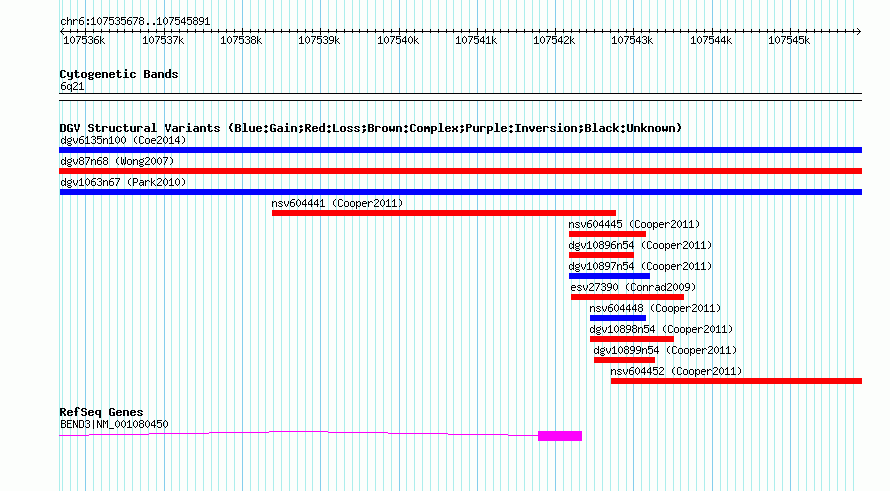Click the BEND3 magenta exon block
The width and height of the screenshot is (890, 491).
coord(560,436)
